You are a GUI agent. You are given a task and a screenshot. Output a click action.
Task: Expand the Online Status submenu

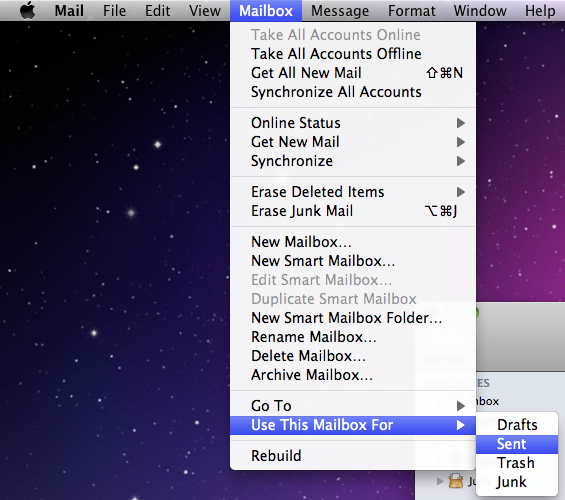tap(353, 123)
